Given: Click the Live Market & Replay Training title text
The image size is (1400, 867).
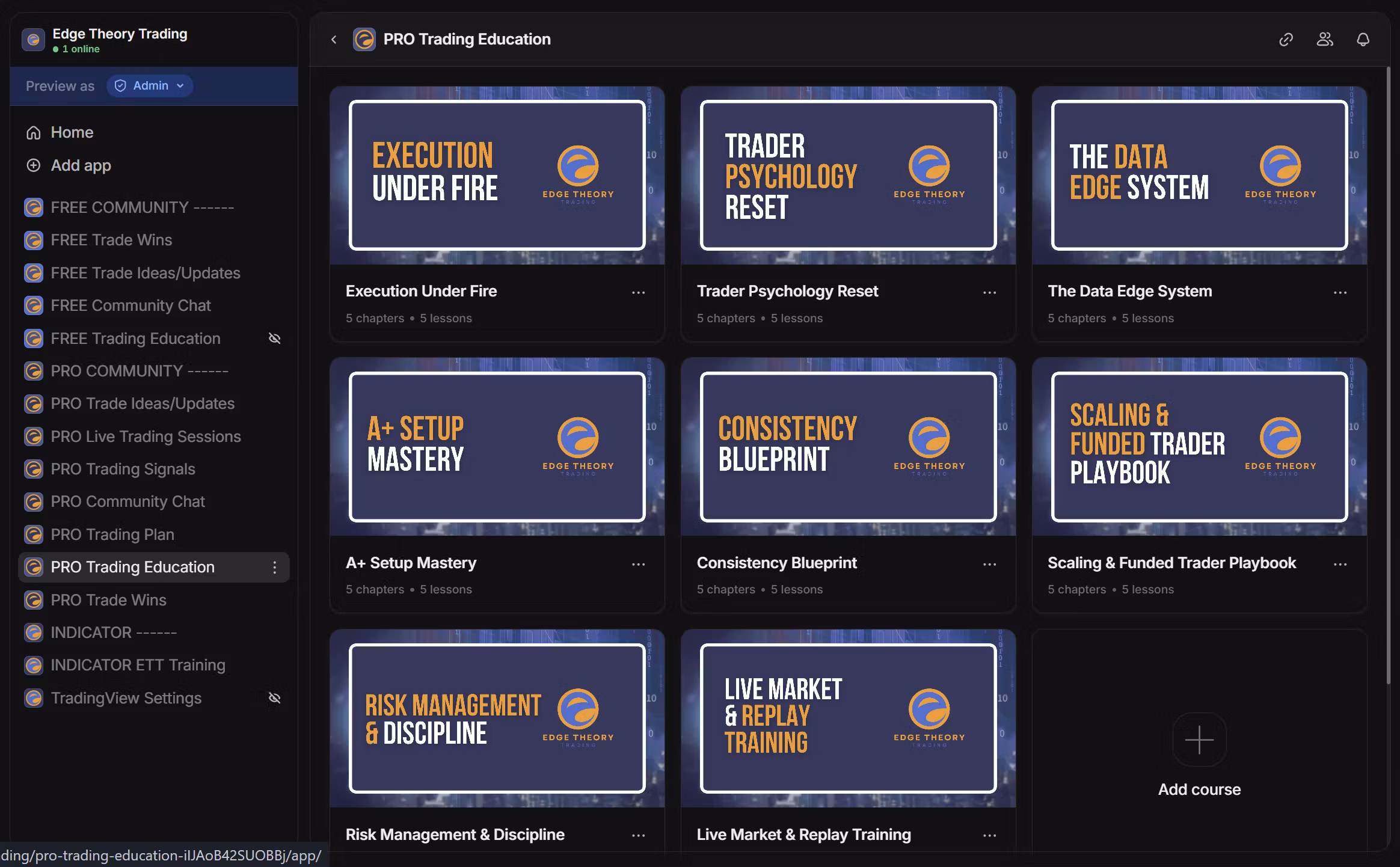Looking at the screenshot, I should tap(803, 835).
